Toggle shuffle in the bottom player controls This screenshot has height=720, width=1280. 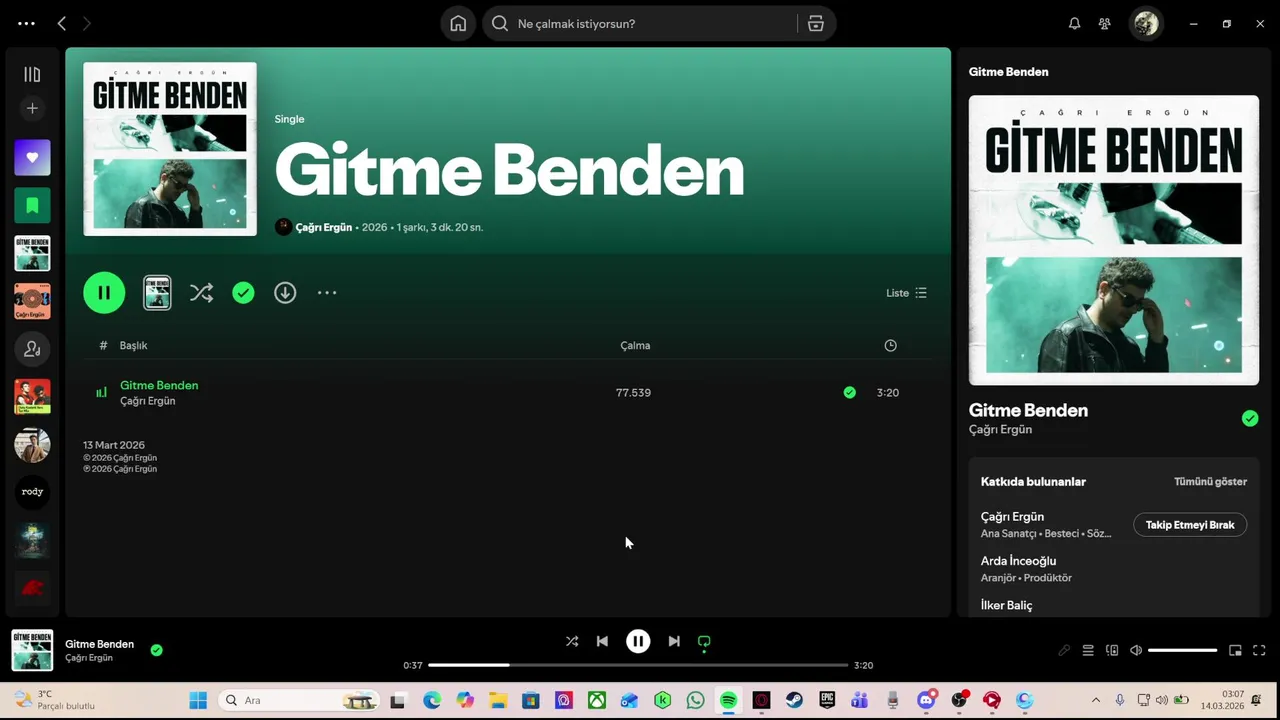(x=572, y=641)
